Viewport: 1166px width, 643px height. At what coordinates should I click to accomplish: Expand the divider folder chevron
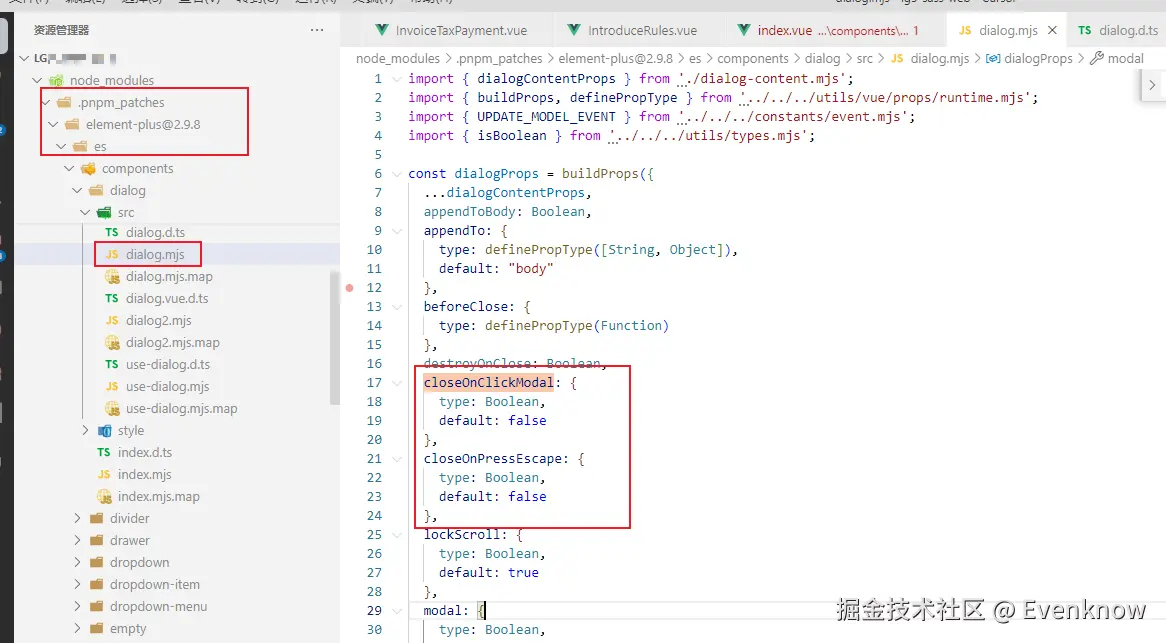pos(77,518)
